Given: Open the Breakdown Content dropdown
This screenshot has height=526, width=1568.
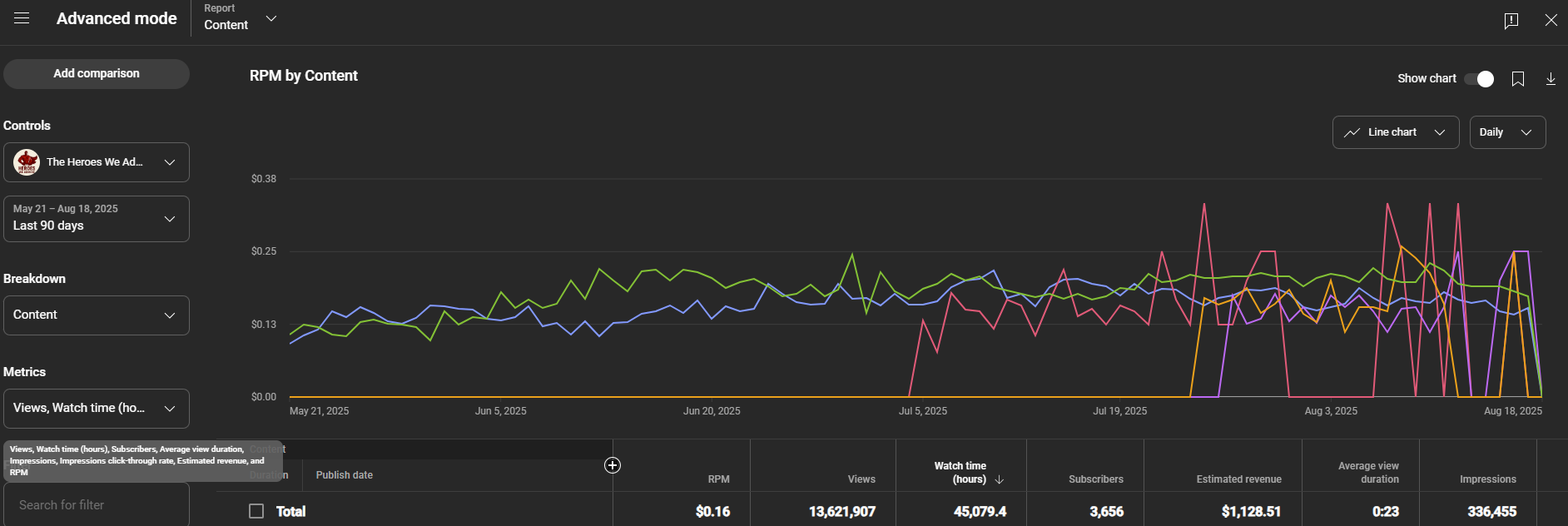Looking at the screenshot, I should (97, 315).
